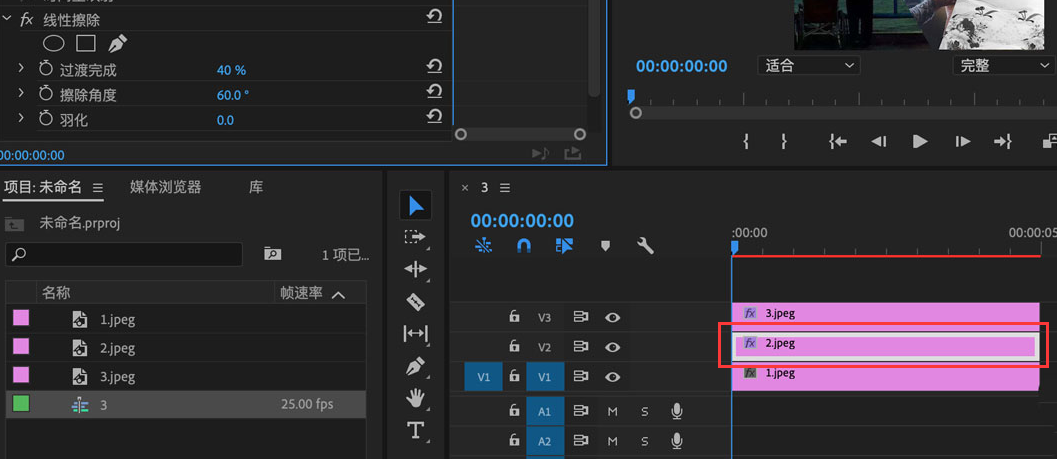Select the Pen tool in the tool panel
The width and height of the screenshot is (1057, 459).
(416, 366)
